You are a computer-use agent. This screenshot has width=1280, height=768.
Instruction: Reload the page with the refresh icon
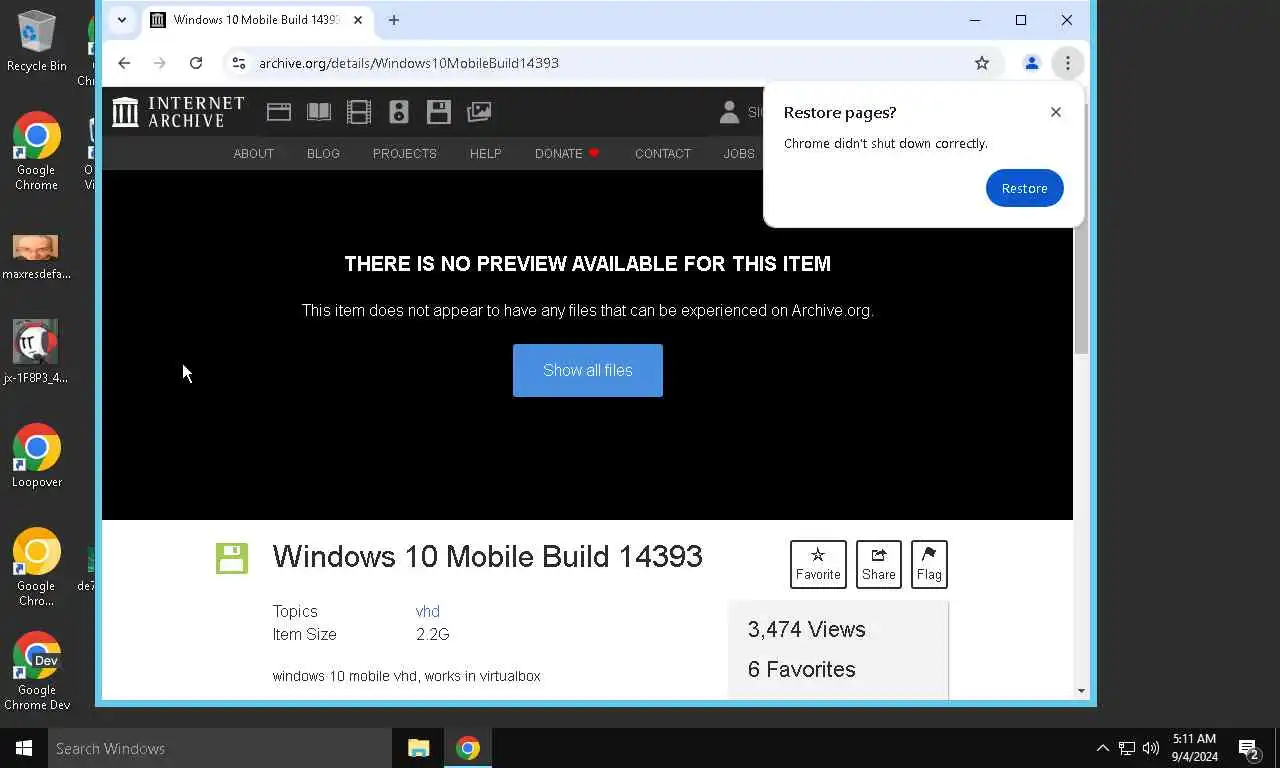click(196, 63)
